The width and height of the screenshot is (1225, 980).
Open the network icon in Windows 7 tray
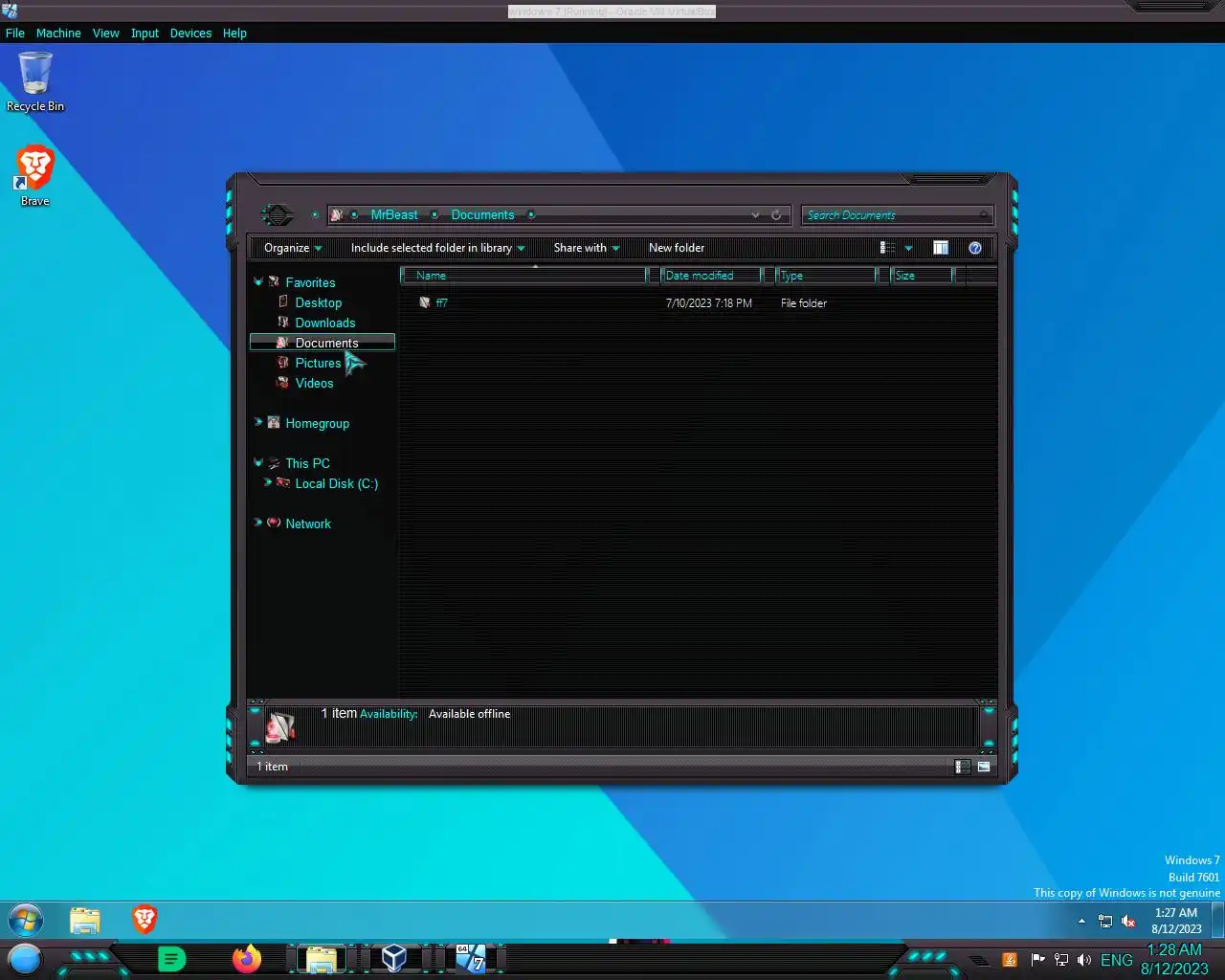coord(1105,922)
